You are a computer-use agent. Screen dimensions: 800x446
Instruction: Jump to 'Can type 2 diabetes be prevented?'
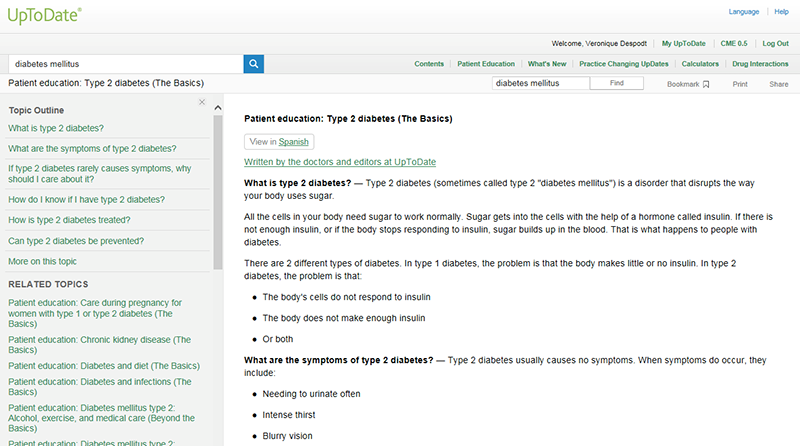point(76,241)
